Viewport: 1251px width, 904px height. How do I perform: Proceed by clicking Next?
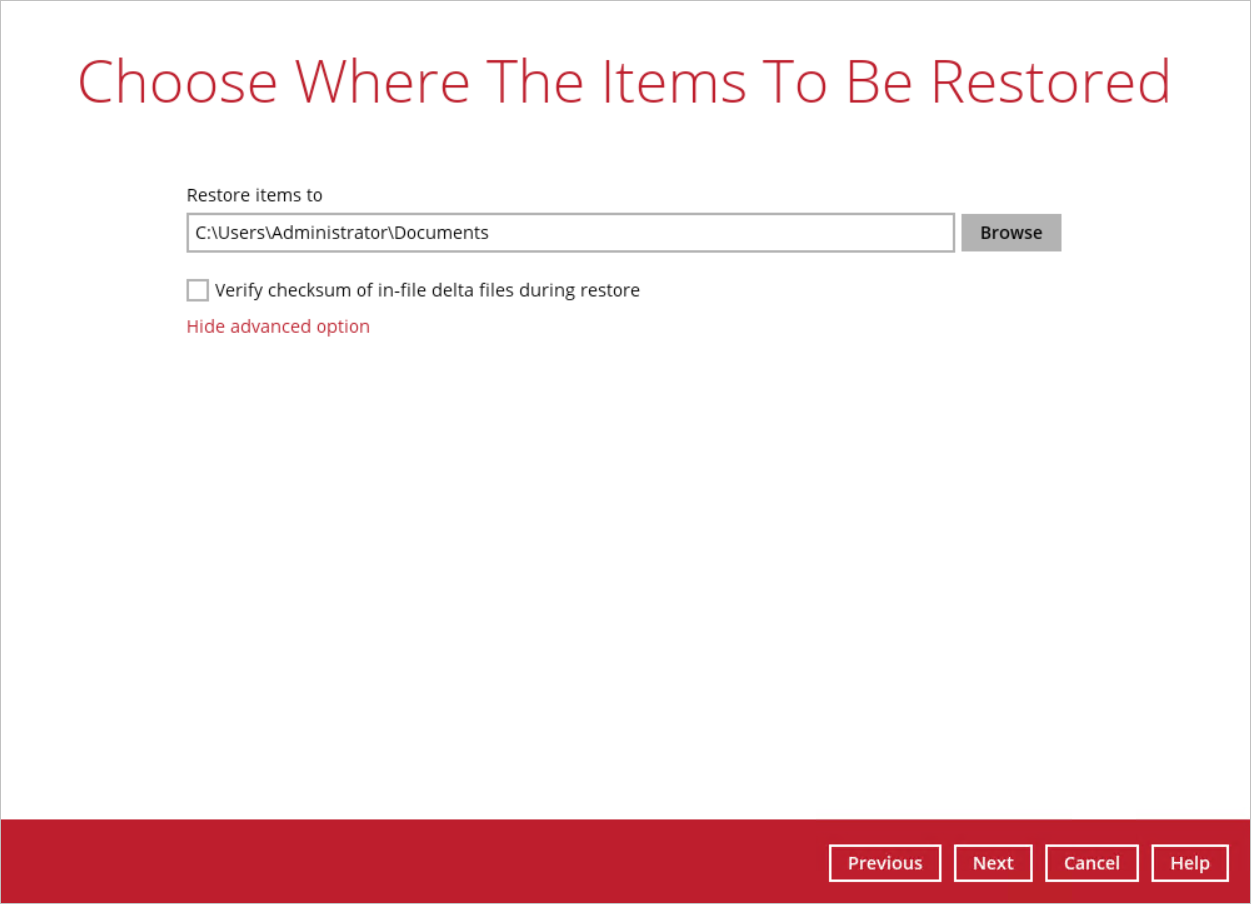tap(992, 863)
